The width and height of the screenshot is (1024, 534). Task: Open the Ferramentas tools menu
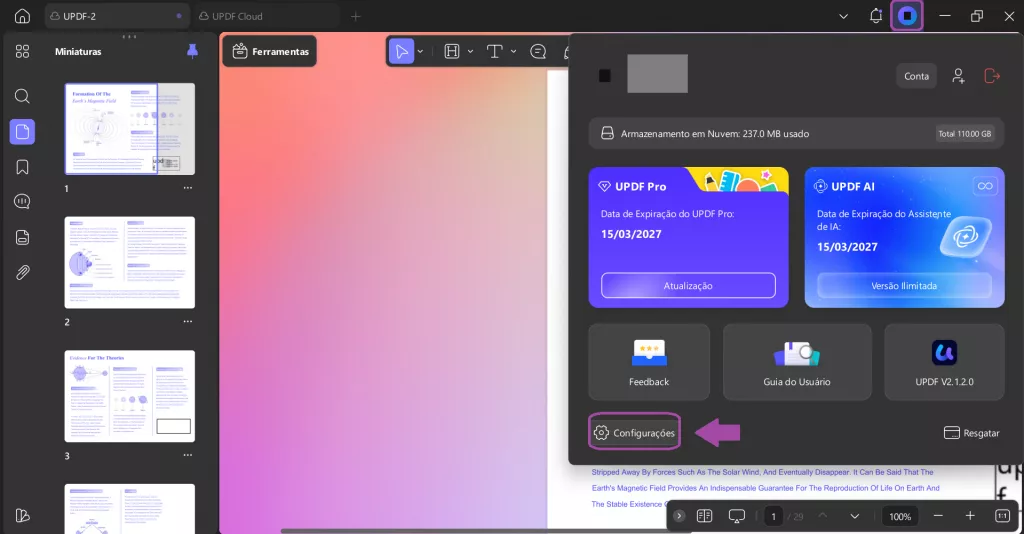point(270,51)
